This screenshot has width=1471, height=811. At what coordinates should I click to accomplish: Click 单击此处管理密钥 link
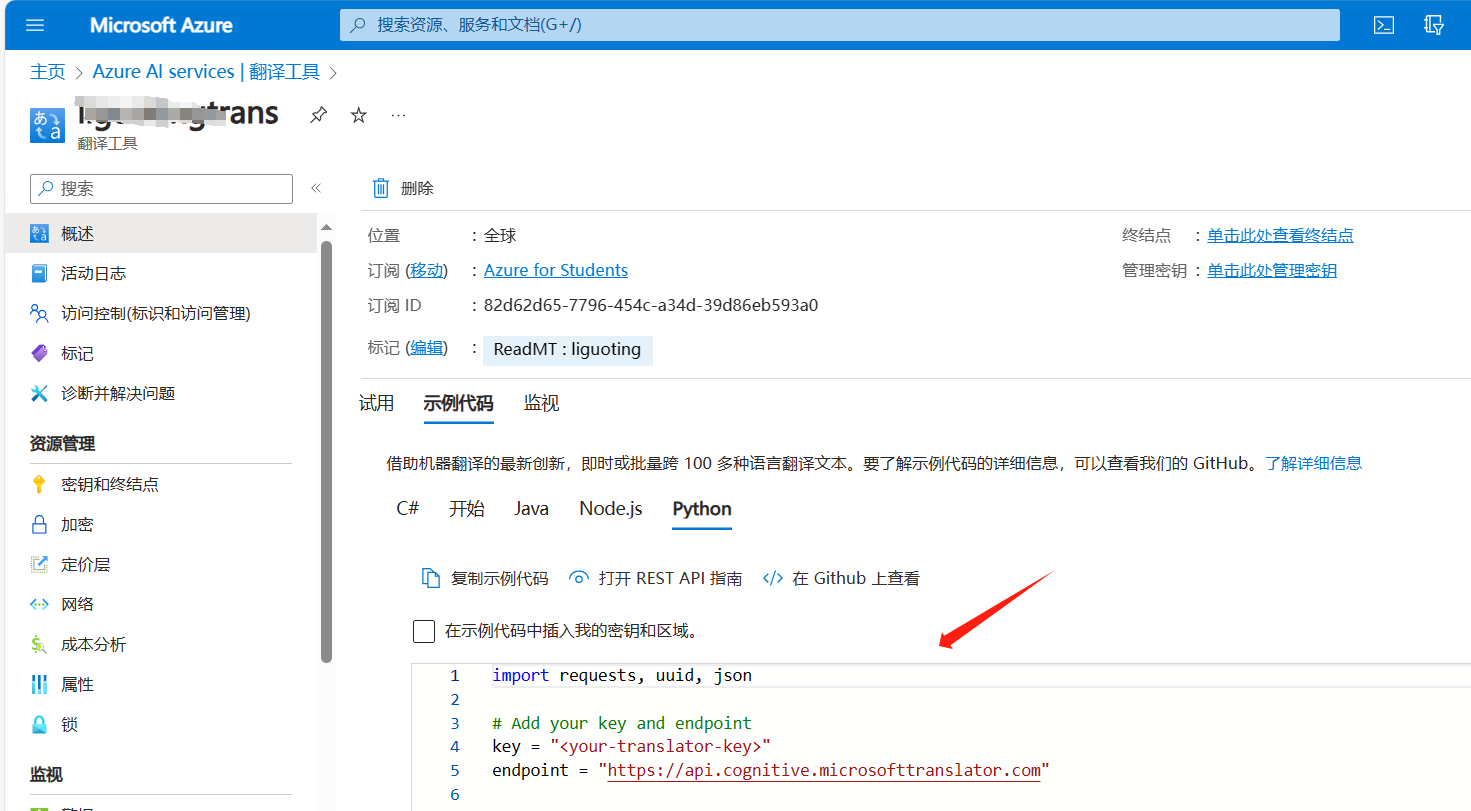click(x=1271, y=269)
